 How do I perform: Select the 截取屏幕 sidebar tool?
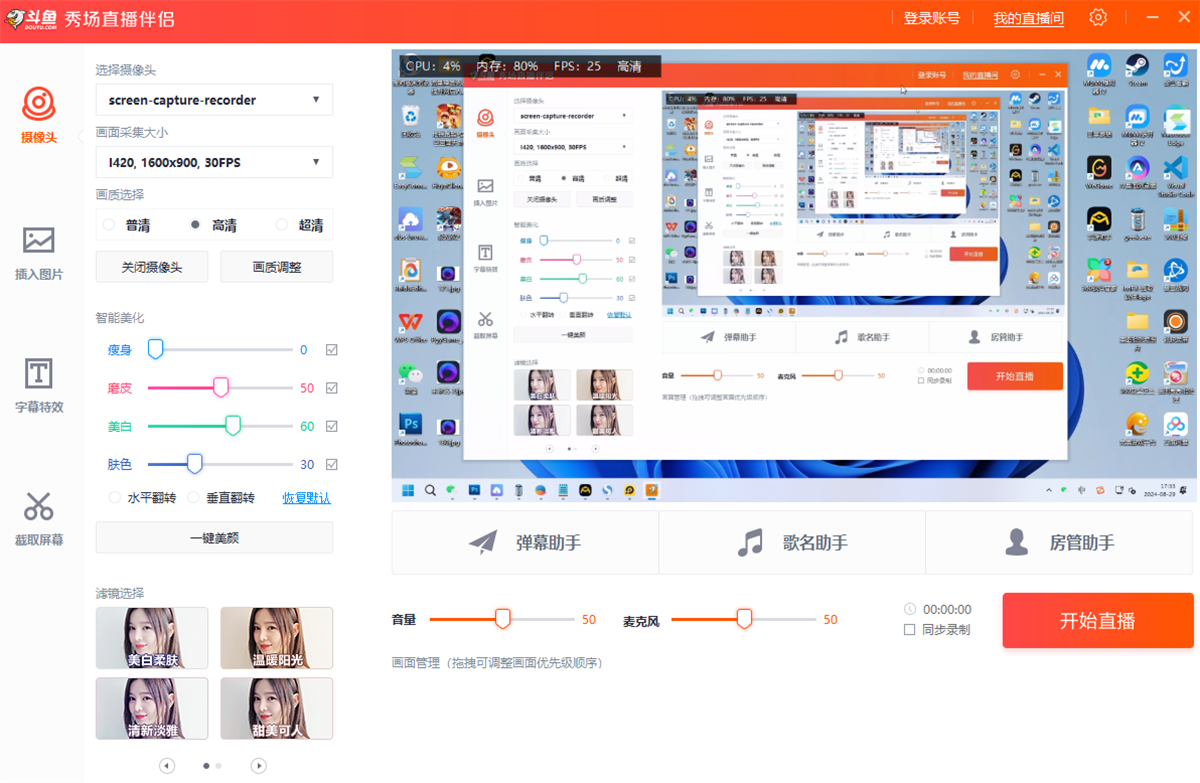pos(40,516)
